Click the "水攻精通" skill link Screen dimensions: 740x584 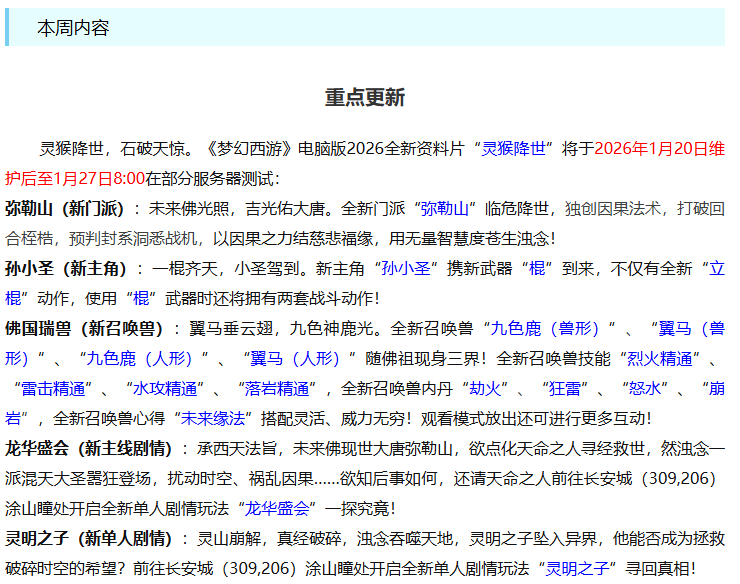166,389
